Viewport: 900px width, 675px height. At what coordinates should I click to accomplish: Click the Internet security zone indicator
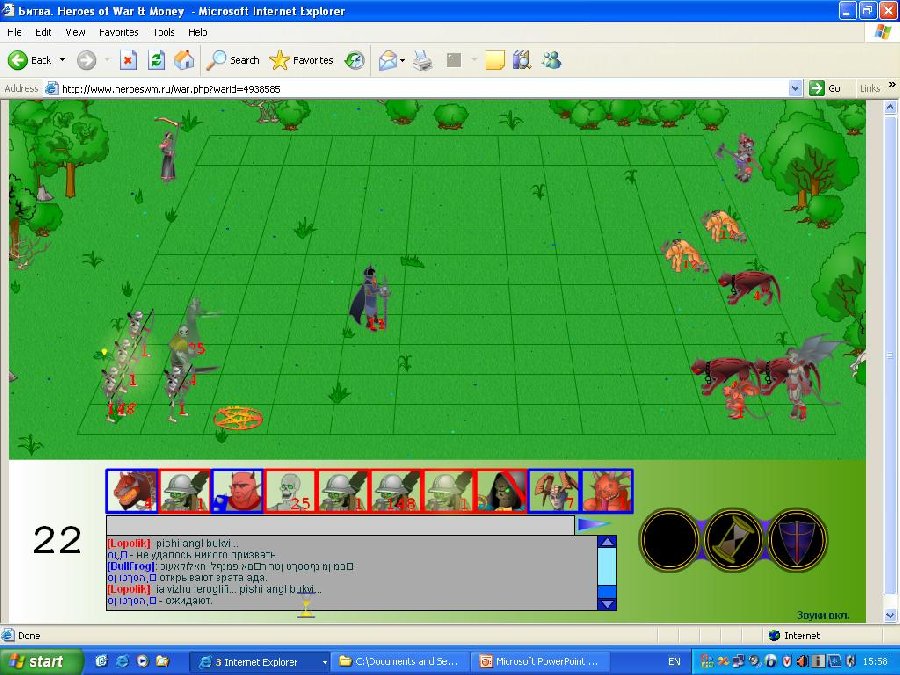(795, 635)
